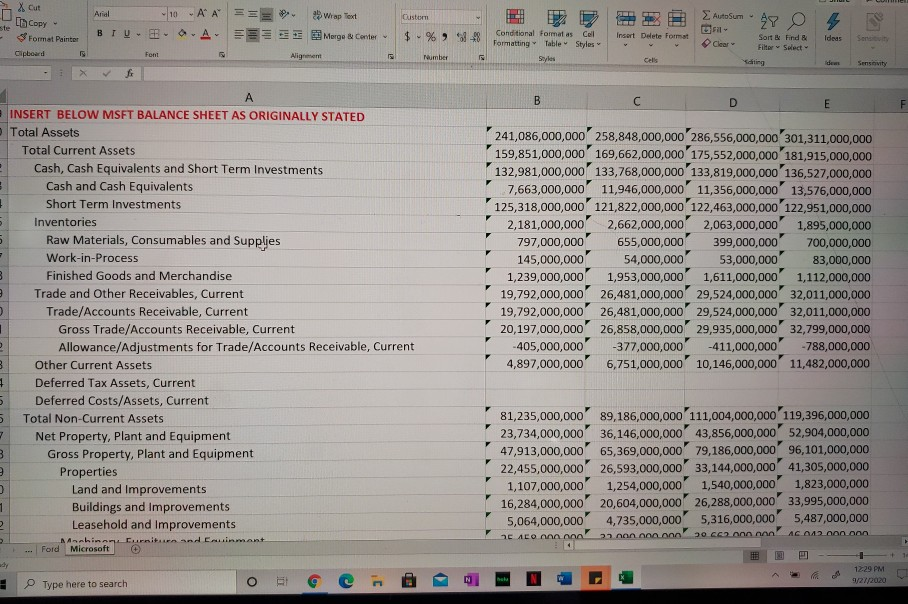Click the Fill Color paint bucket
This screenshot has width=908, height=604.
point(182,35)
